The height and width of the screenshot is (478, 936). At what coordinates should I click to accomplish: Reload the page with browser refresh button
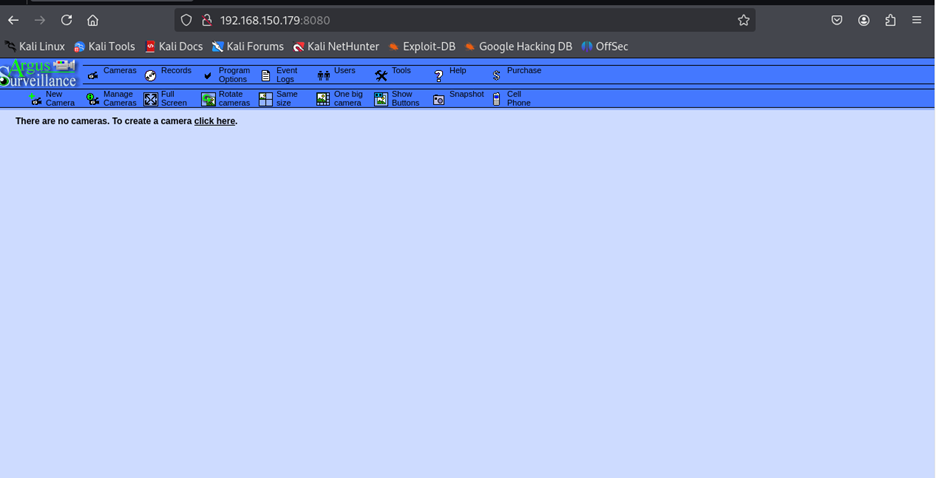click(x=66, y=20)
